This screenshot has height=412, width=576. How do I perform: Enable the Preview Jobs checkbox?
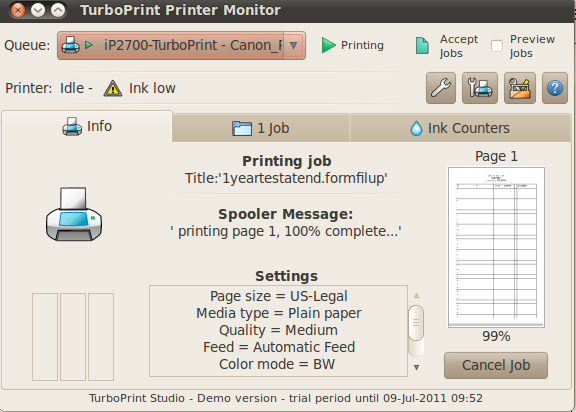(497, 46)
